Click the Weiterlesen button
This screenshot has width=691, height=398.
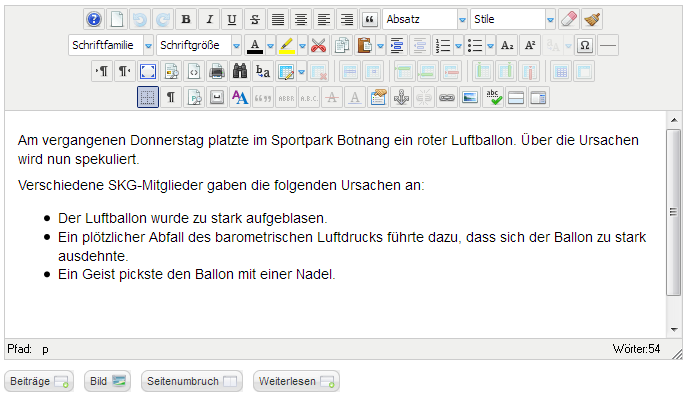[x=296, y=381]
